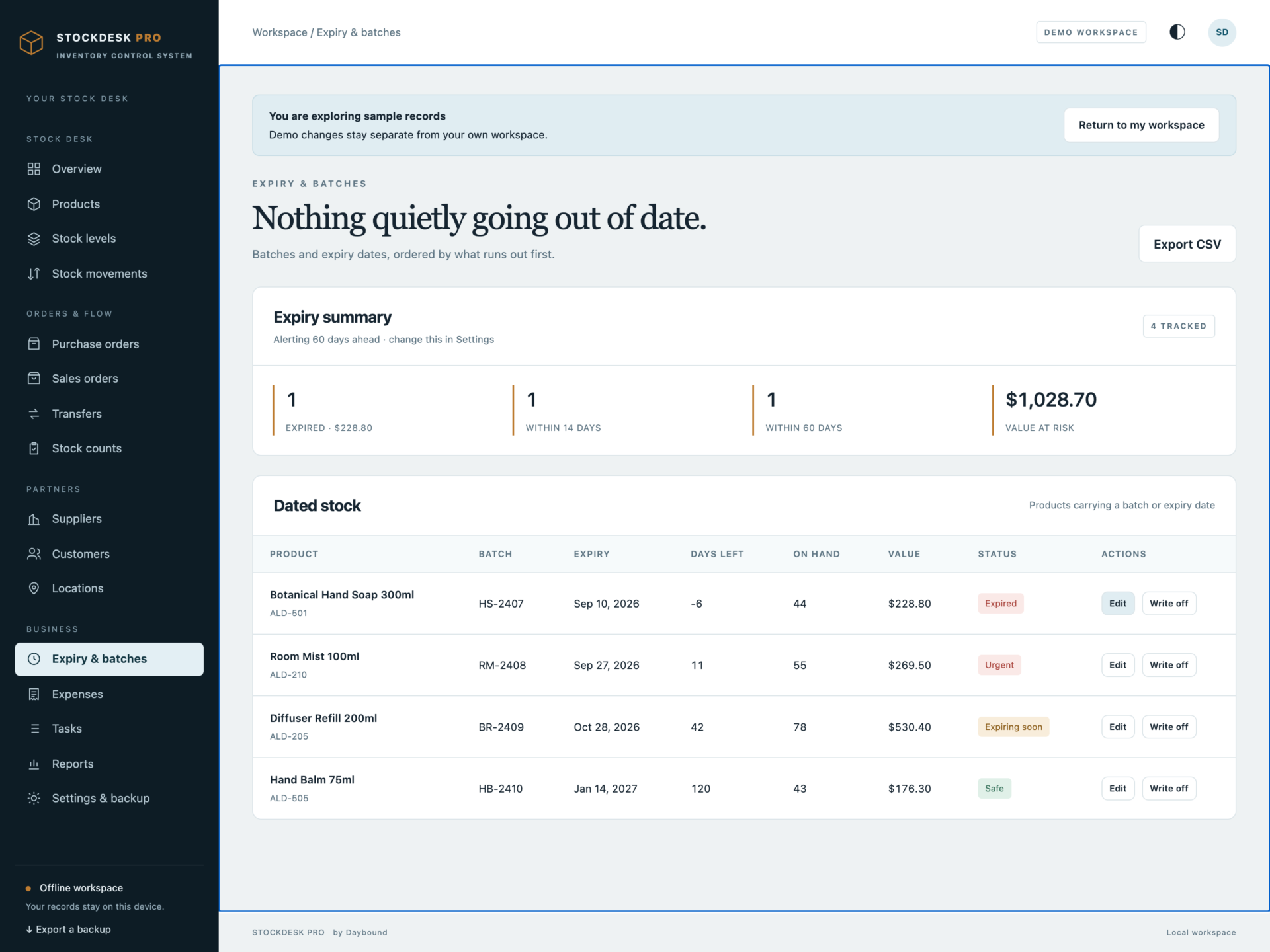The width and height of the screenshot is (1270, 952).
Task: Write off Hand Balm 75ml
Action: tap(1169, 788)
